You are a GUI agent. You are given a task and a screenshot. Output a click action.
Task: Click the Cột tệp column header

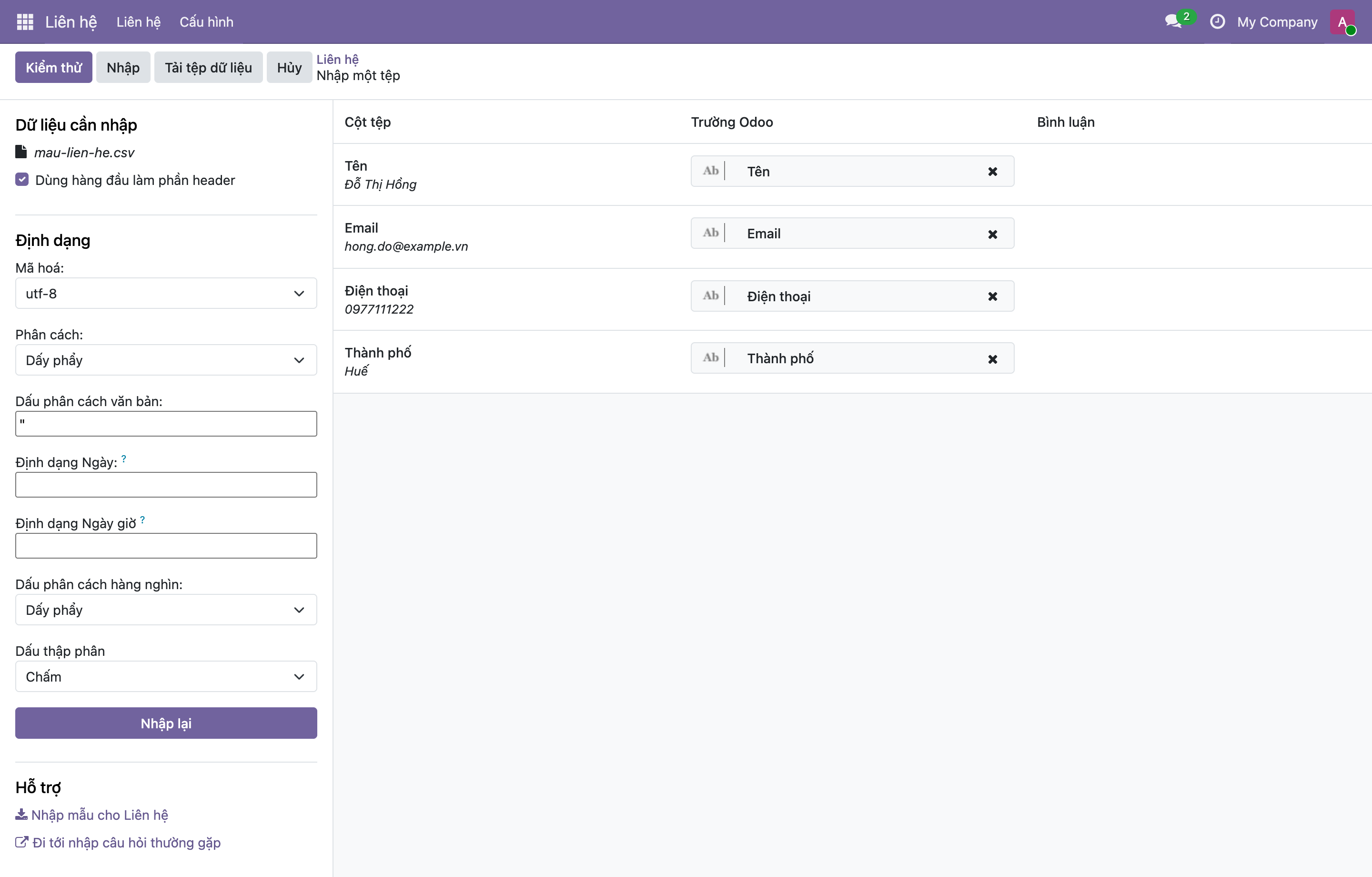pos(367,122)
